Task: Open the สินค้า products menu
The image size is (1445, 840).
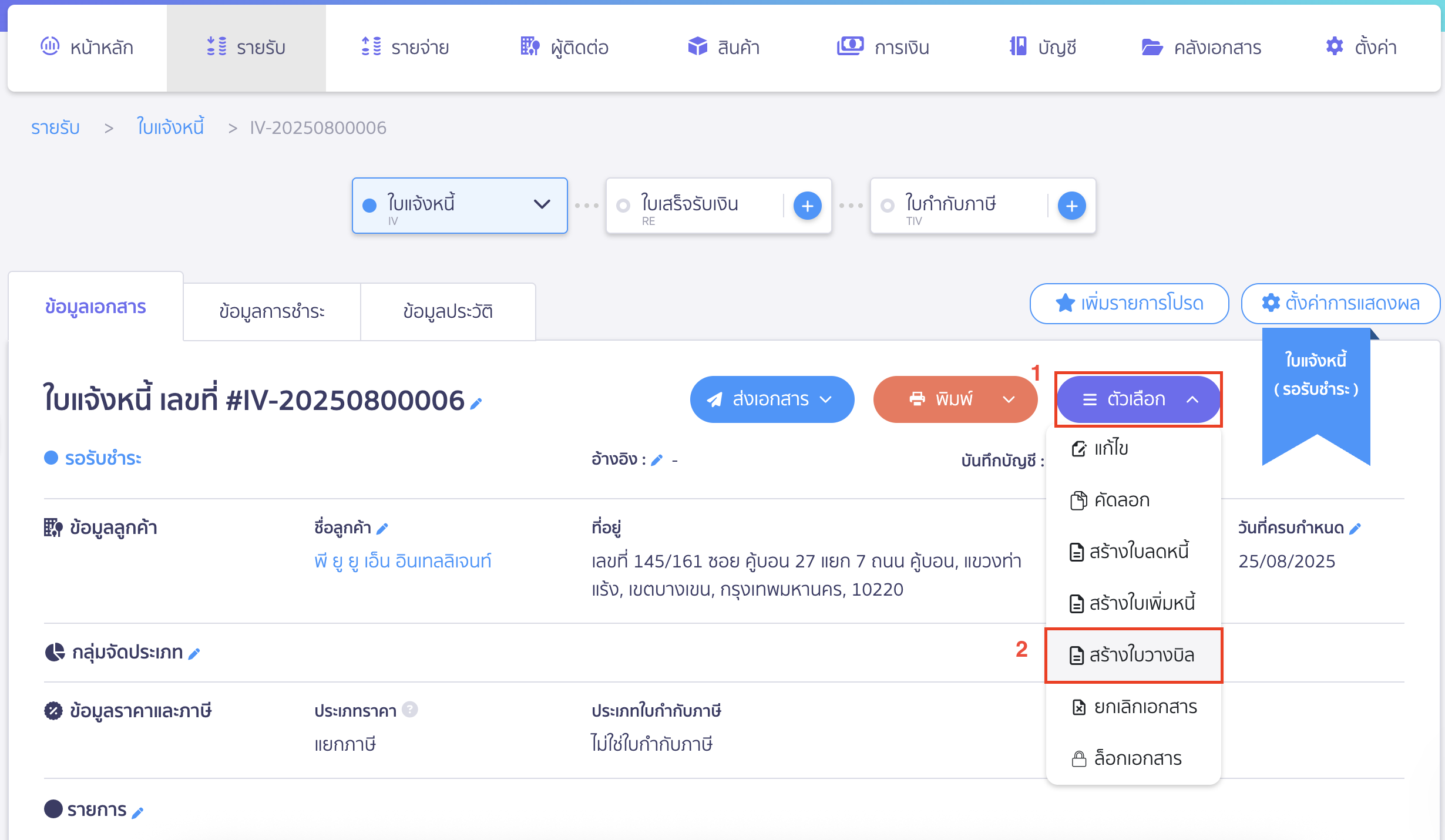Action: click(724, 47)
